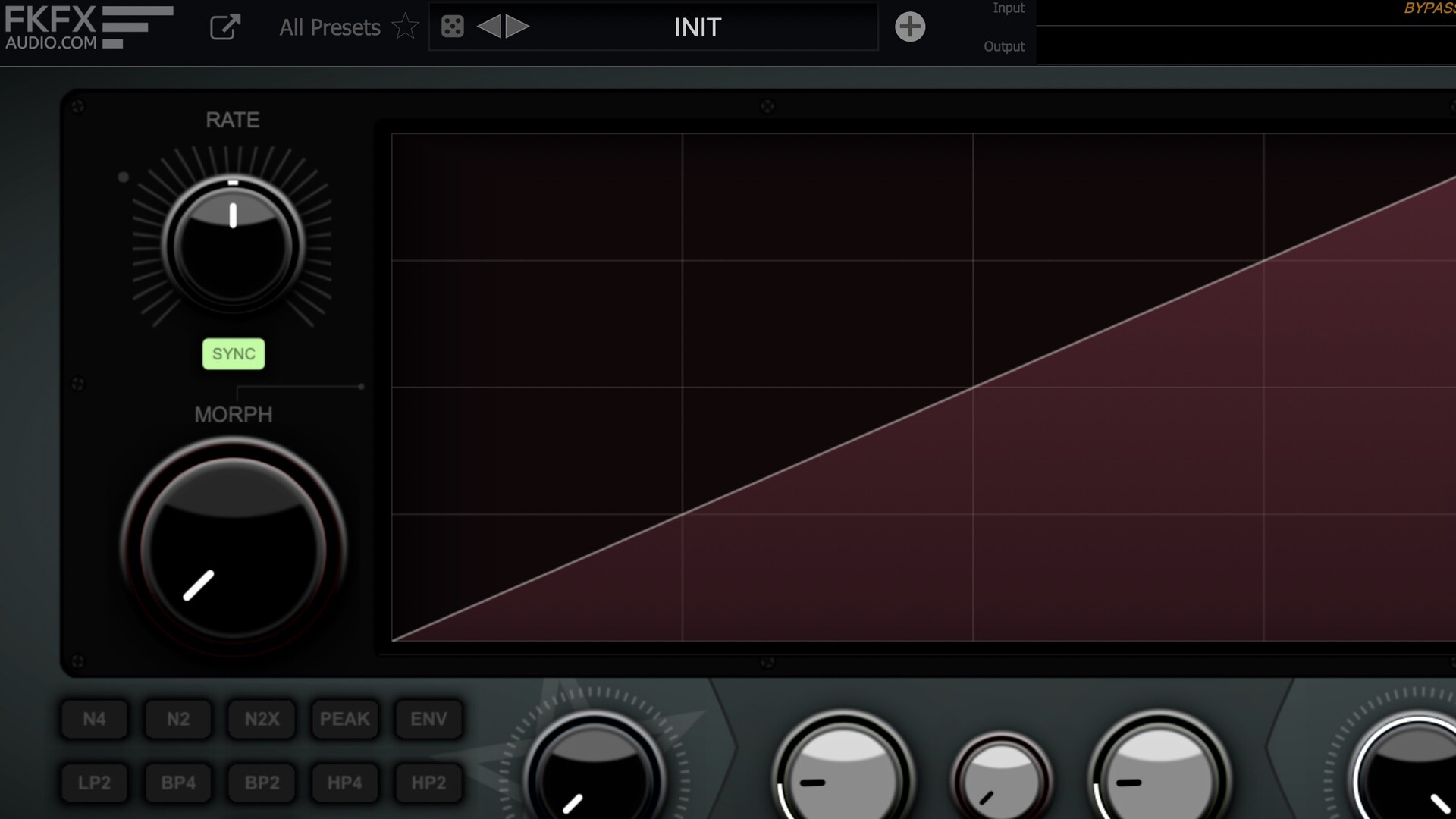Image resolution: width=1456 pixels, height=819 pixels.
Task: Choose the HP4 filter button
Action: (345, 783)
